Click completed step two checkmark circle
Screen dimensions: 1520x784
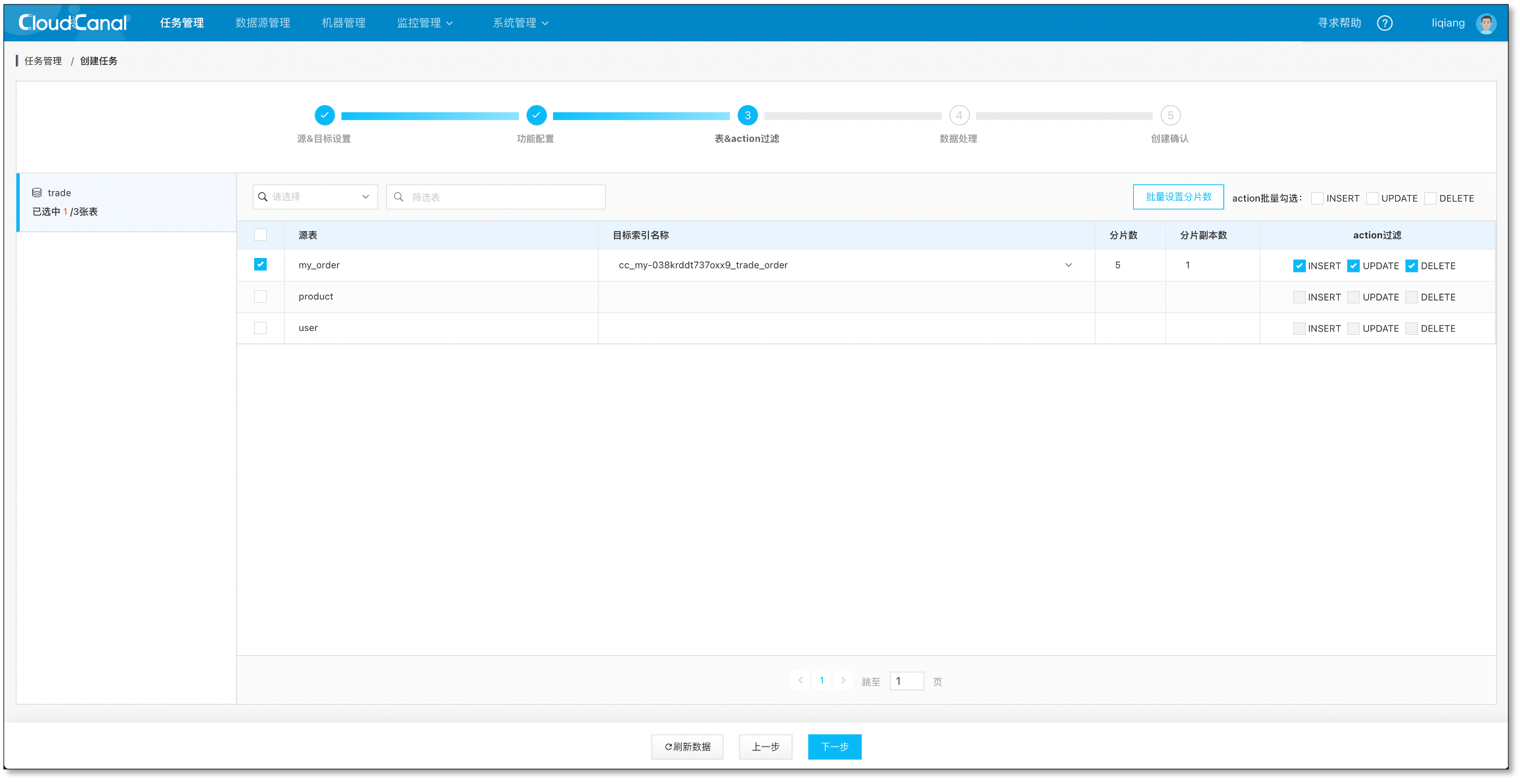tap(537, 116)
